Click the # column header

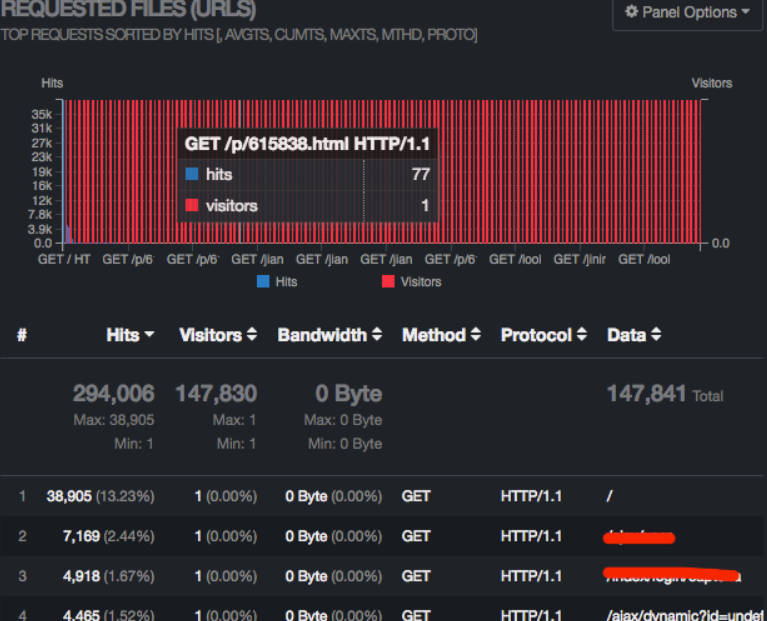pyautogui.click(x=21, y=335)
